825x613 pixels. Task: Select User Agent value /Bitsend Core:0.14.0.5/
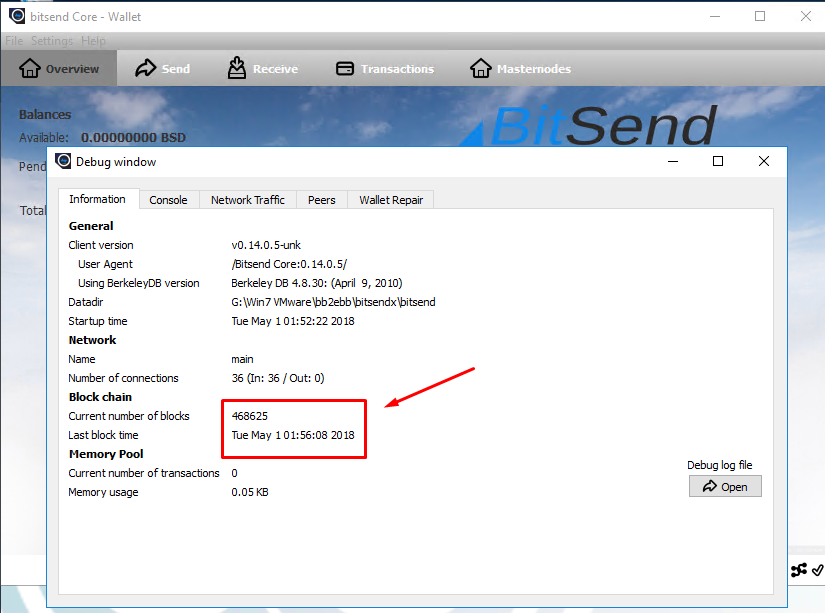(289, 264)
